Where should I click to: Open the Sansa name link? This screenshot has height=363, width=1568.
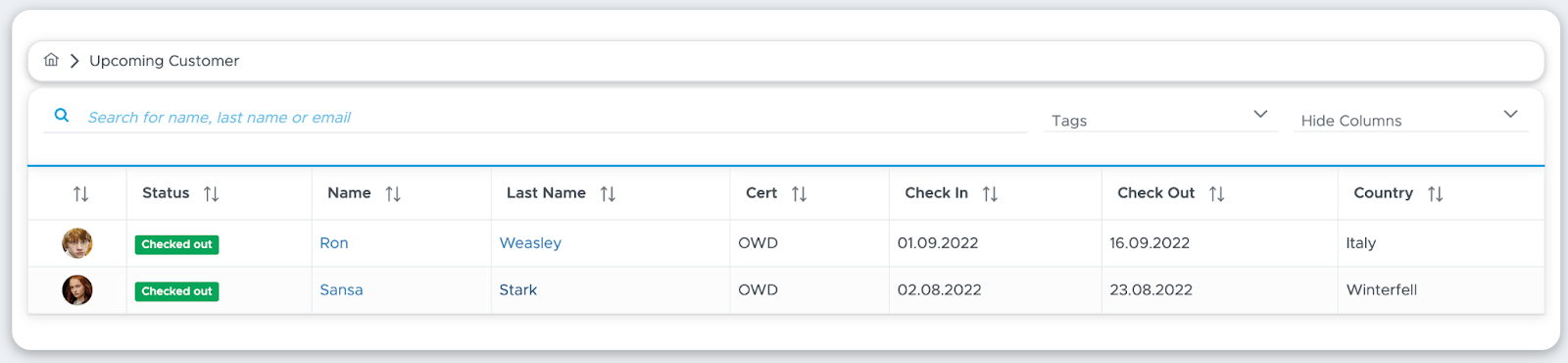[x=341, y=290]
